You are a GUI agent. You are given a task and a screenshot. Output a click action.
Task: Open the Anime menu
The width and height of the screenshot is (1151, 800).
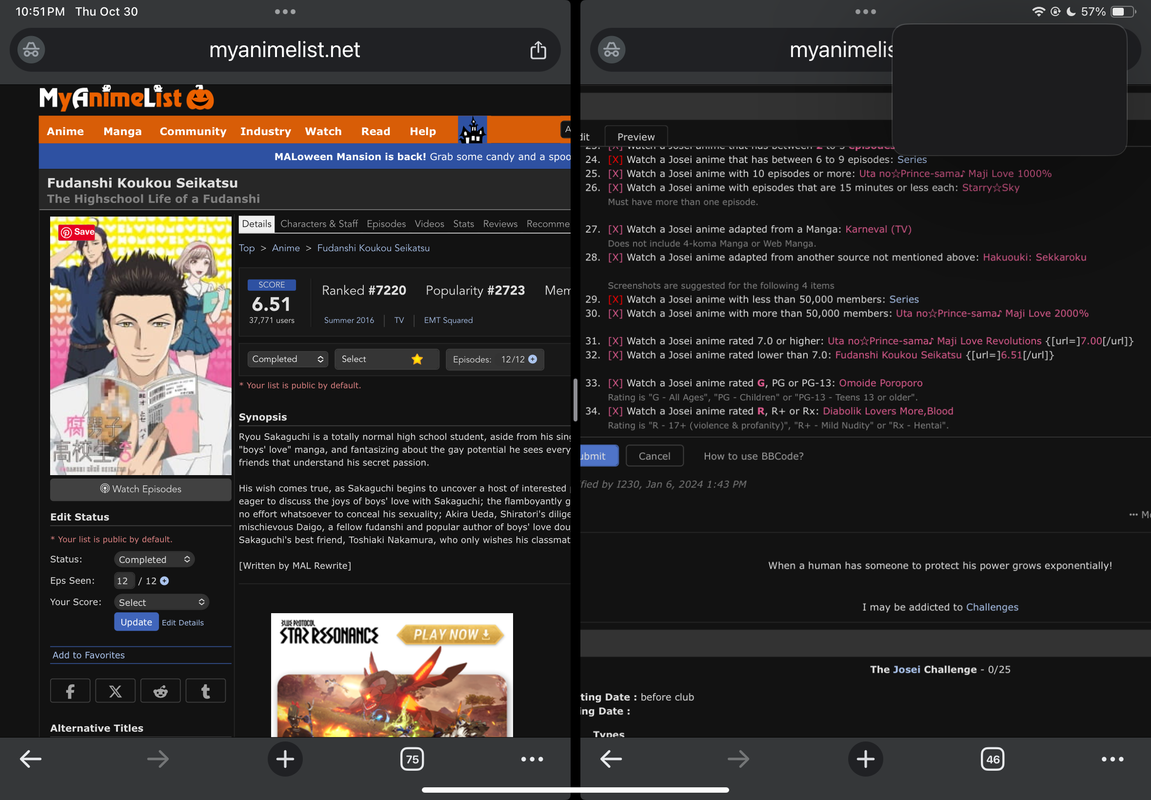tap(65, 131)
